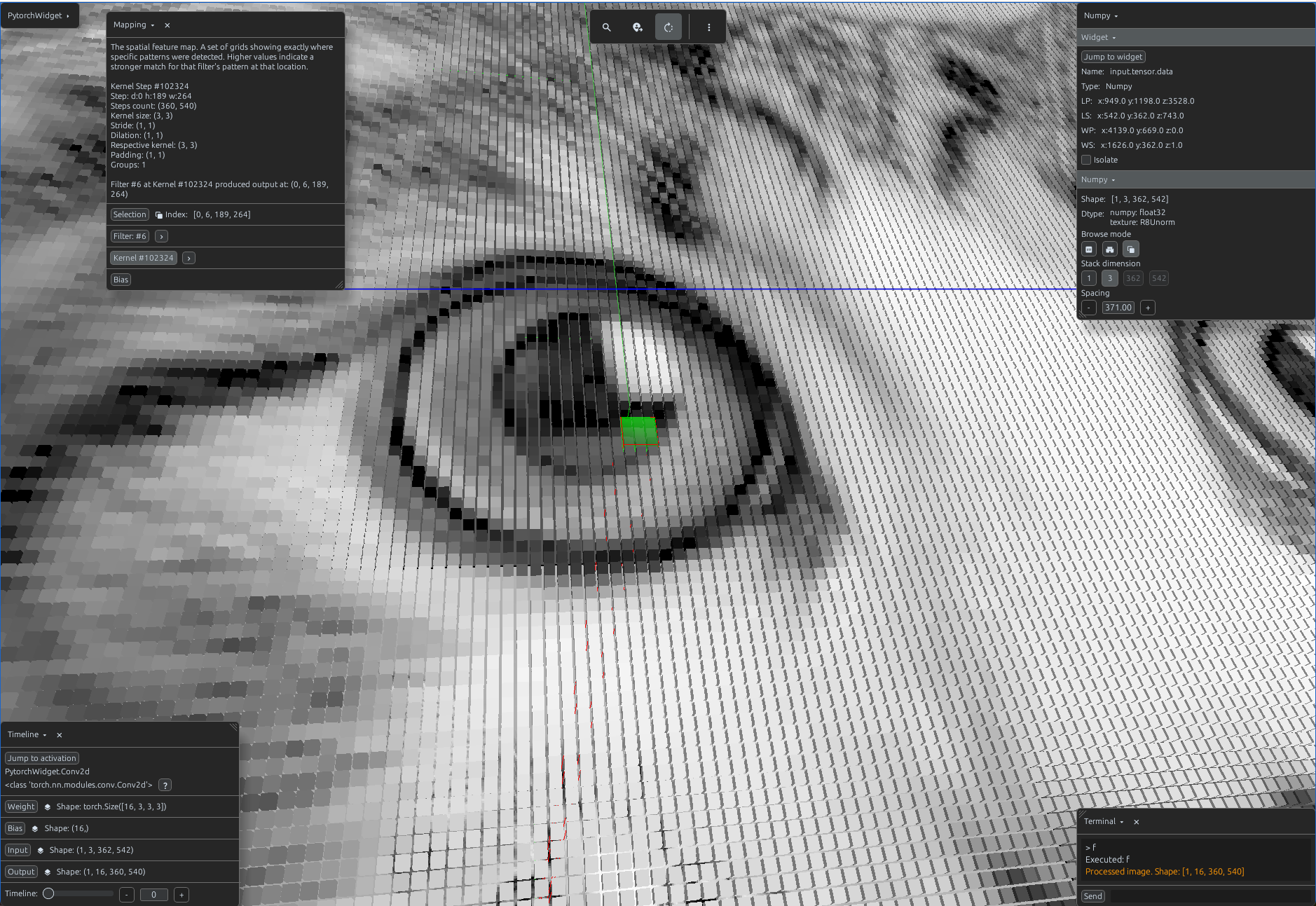Click the Mapping panel resize grip
The height and width of the screenshot is (906, 1316).
tap(339, 284)
